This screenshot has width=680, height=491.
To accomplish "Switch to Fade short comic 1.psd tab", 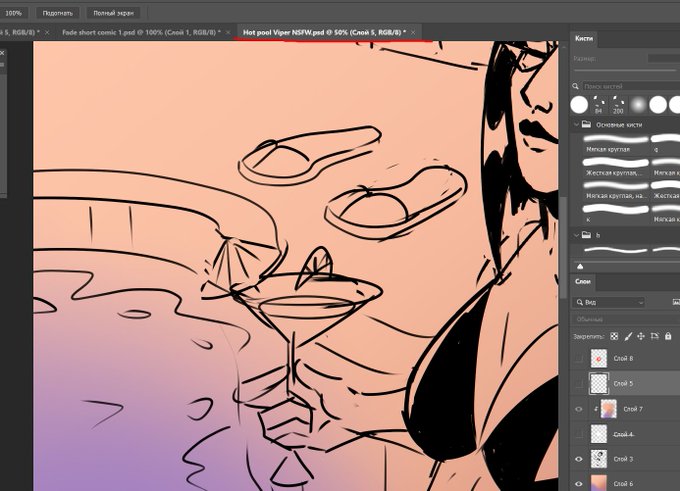I will coord(141,33).
